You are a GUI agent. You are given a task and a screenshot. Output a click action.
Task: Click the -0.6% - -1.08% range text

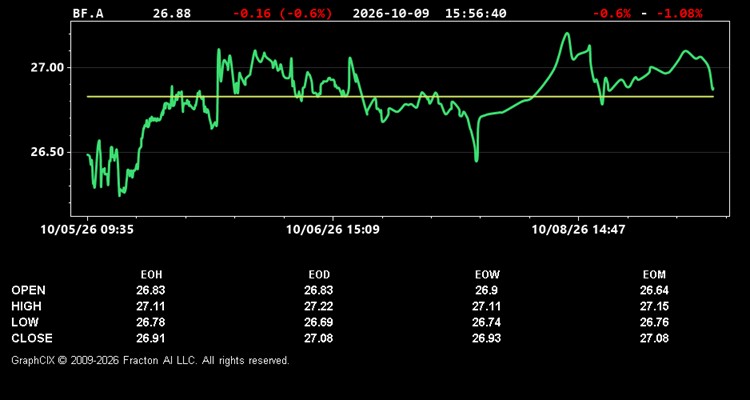(647, 13)
